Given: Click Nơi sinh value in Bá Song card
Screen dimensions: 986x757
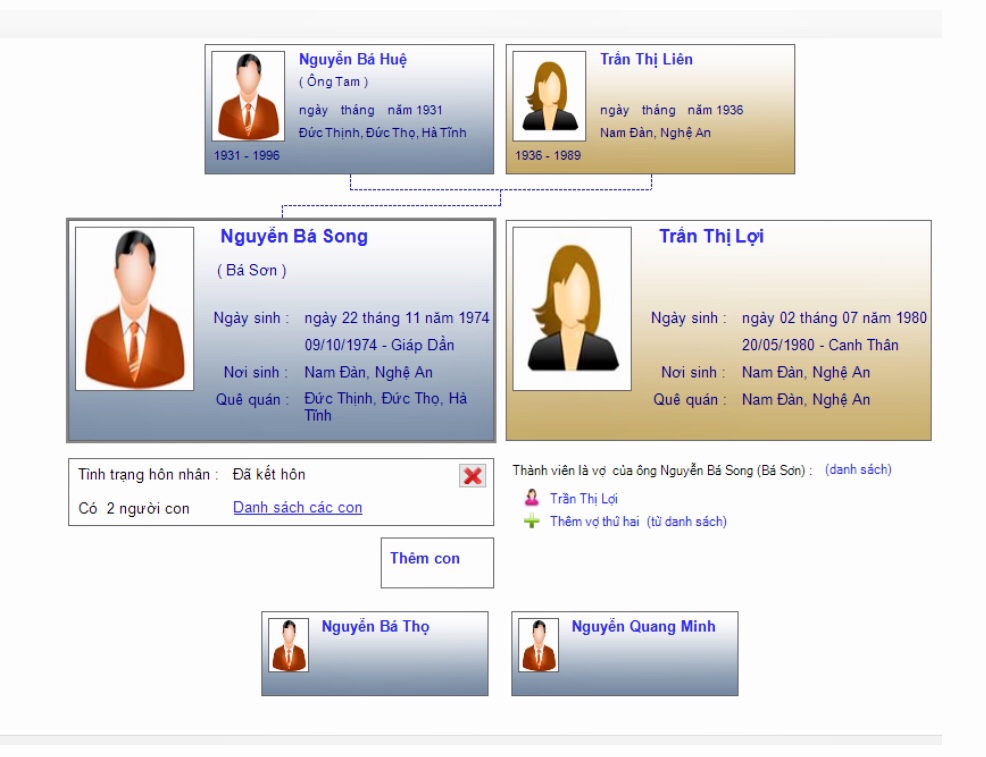Looking at the screenshot, I should (368, 373).
